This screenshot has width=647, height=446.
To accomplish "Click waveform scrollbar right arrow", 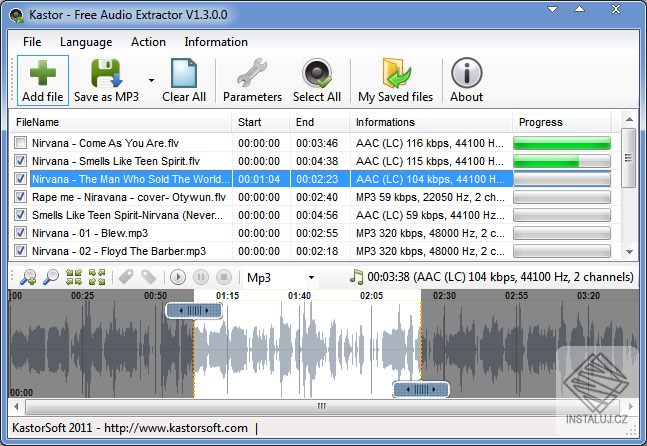I will [630, 406].
